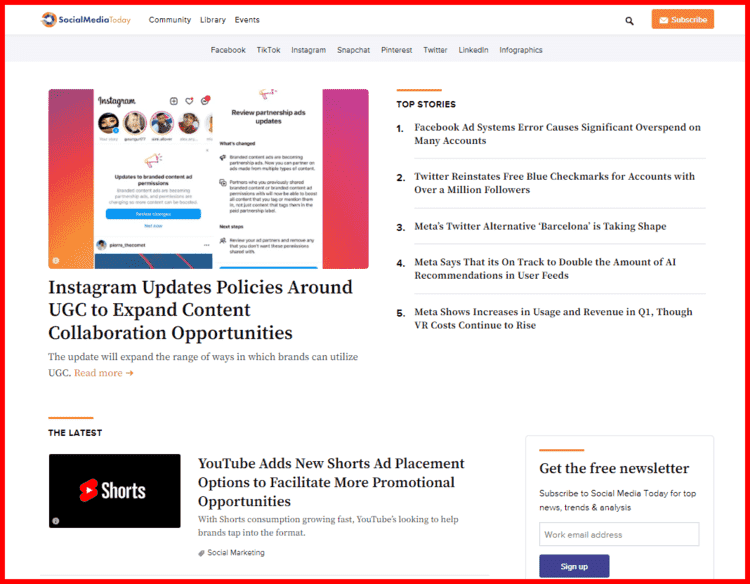The width and height of the screenshot is (750, 584).
Task: Go to the LinkedIn topic
Action: click(474, 50)
